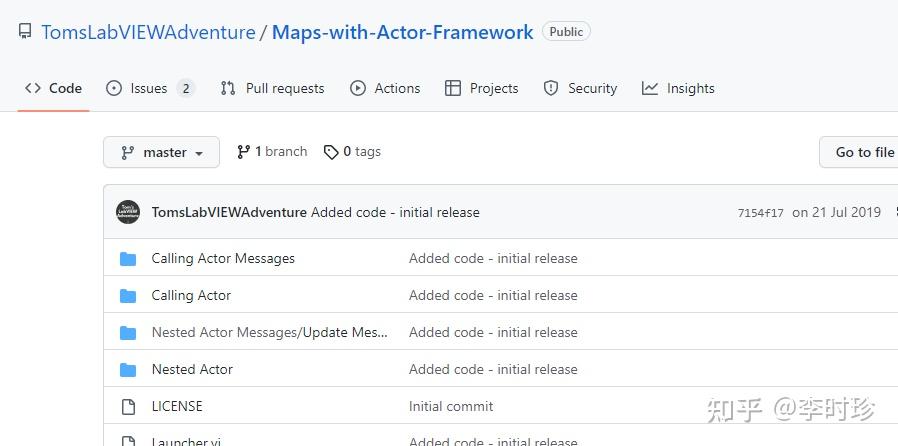Image resolution: width=898 pixels, height=446 pixels.
Task: Open commit hash 7154f17
Action: pyautogui.click(x=760, y=213)
